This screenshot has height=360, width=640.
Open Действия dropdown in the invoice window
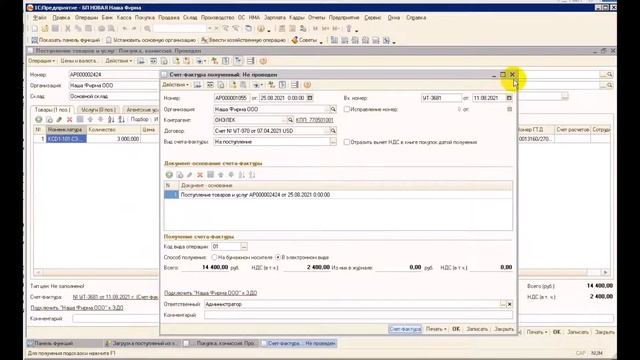tap(176, 85)
